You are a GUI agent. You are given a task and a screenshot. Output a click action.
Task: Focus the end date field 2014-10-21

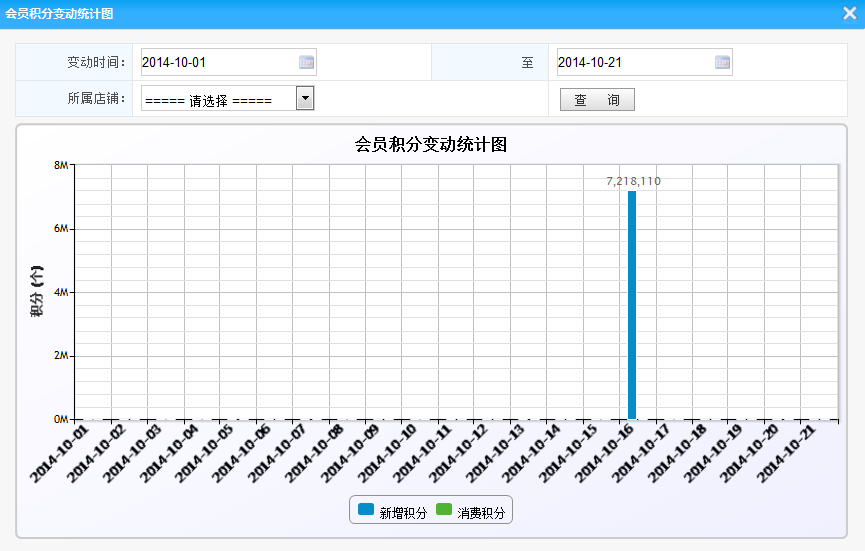click(634, 62)
